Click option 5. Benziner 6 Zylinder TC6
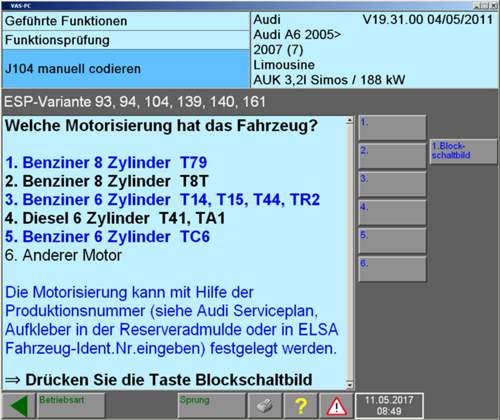 tap(107, 237)
